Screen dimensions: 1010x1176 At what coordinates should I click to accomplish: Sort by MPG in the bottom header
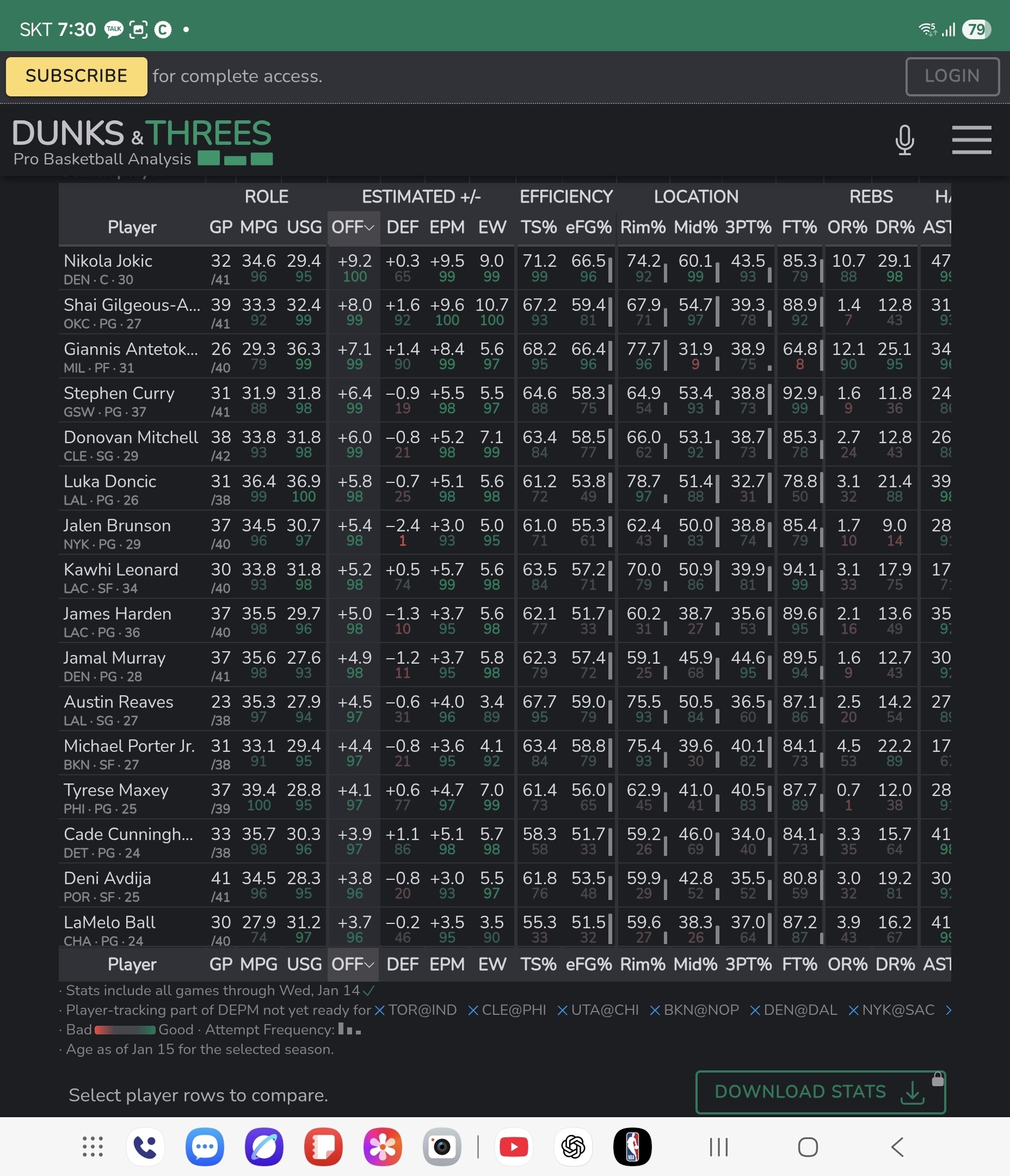coord(258,964)
